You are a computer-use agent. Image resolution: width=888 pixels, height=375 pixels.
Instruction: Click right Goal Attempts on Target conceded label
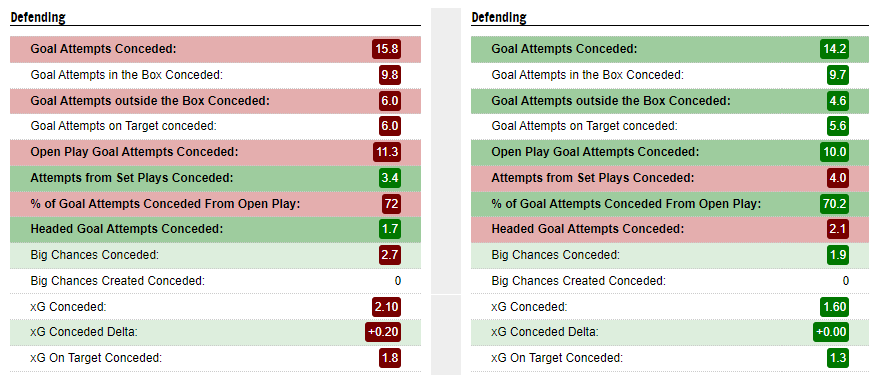584,126
